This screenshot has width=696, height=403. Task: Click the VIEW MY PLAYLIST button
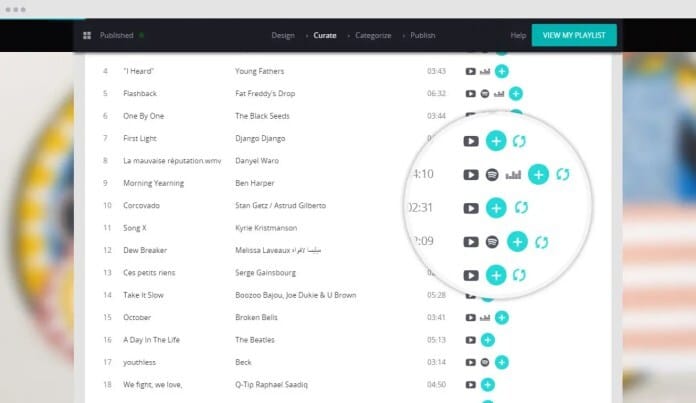[574, 35]
